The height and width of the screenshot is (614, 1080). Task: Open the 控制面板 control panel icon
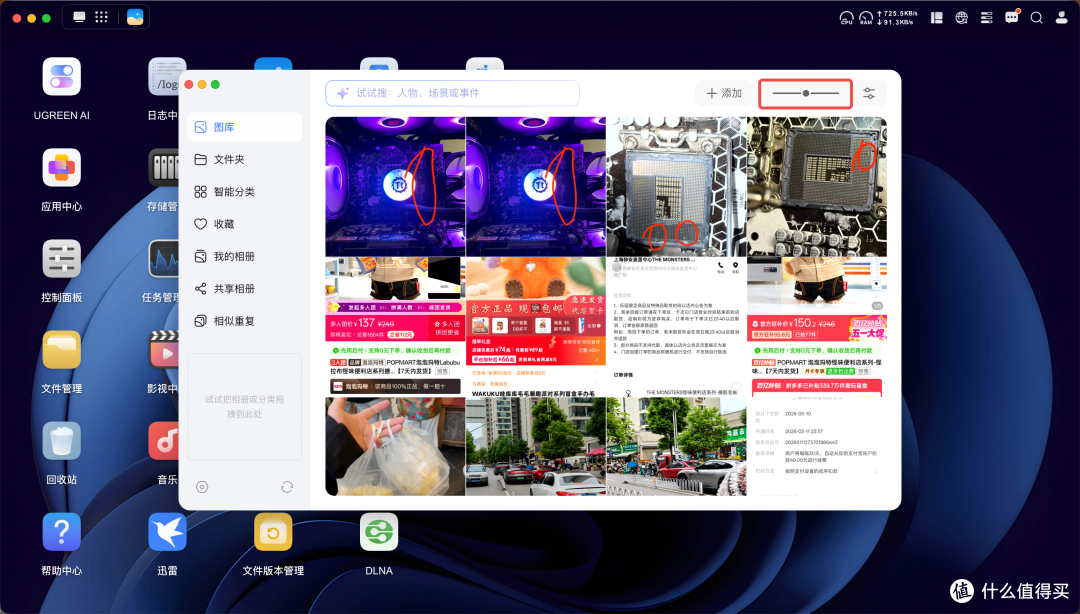tap(61, 258)
